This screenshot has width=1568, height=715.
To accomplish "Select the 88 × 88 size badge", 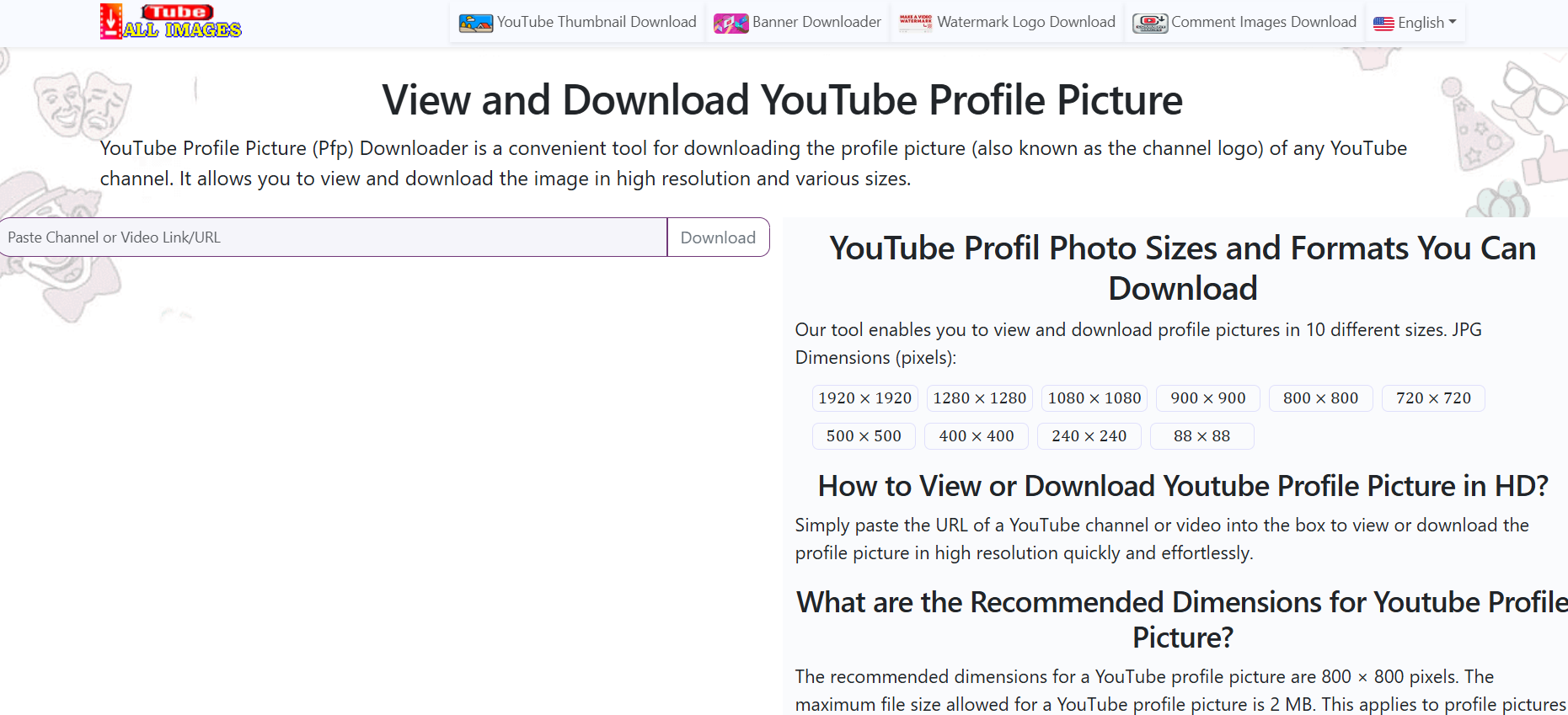I will point(1201,436).
